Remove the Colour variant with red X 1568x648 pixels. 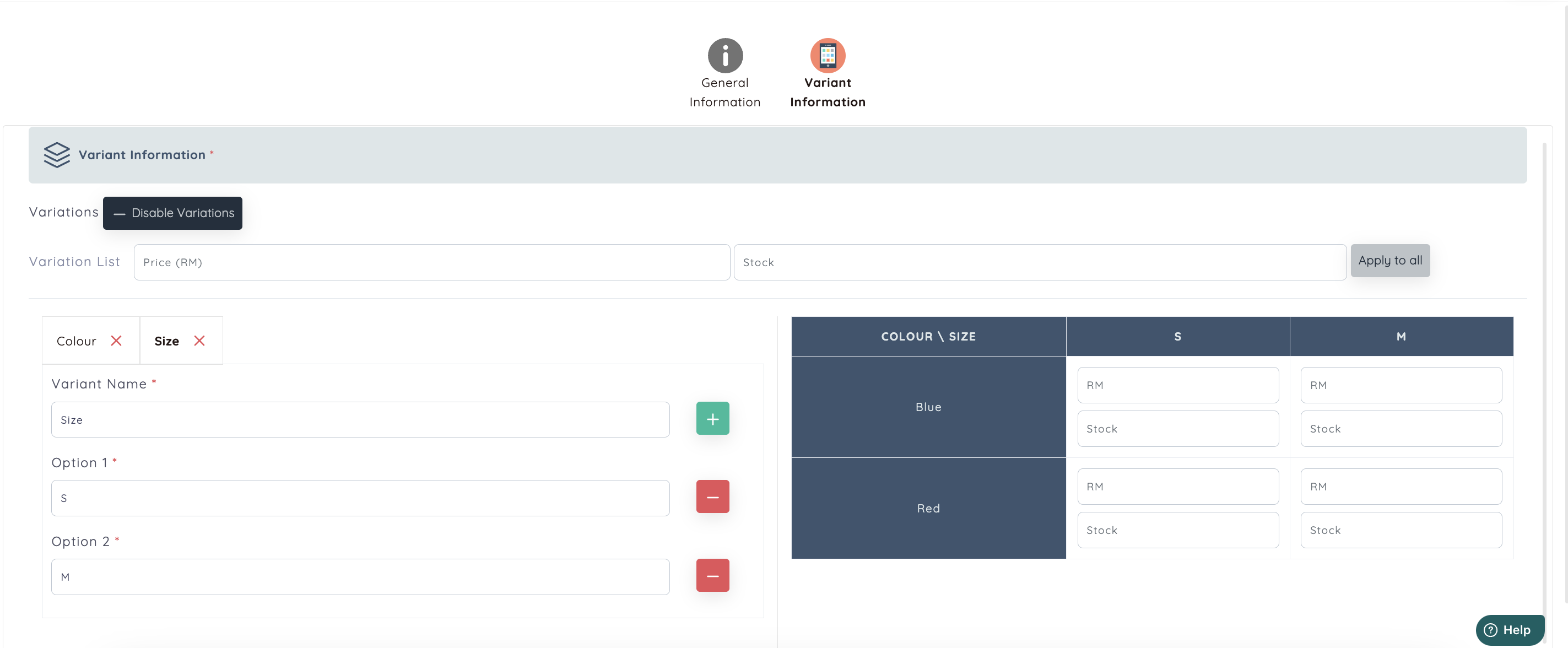point(116,341)
